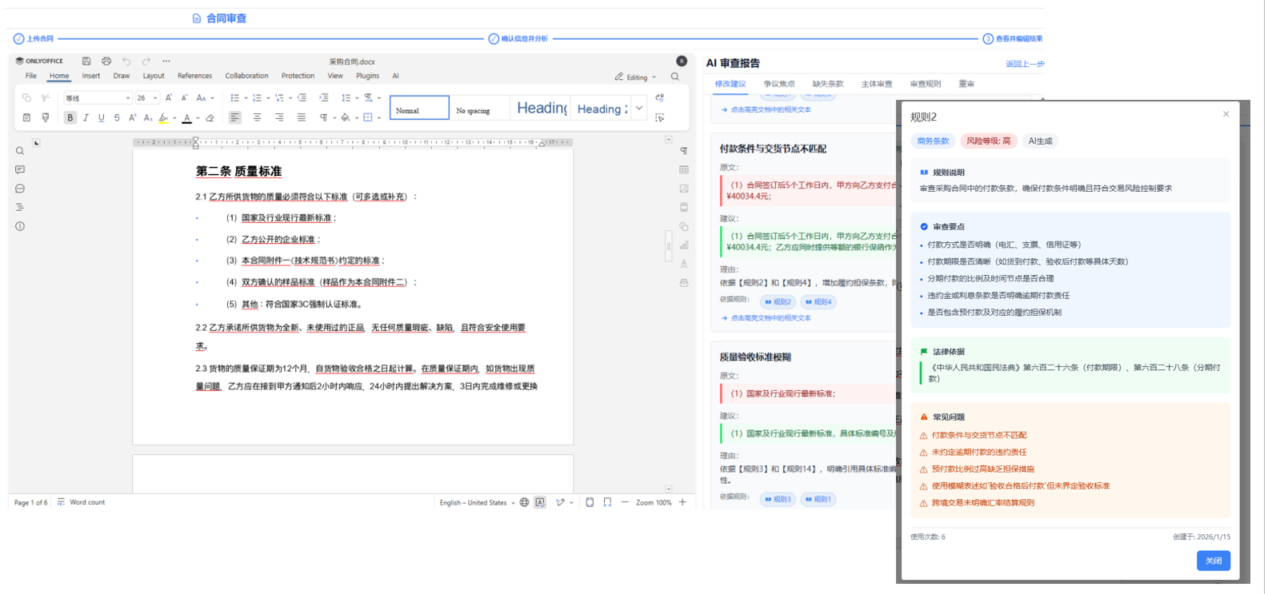Toggle Bold formatting button
The width and height of the screenshot is (1265, 594).
[70, 117]
